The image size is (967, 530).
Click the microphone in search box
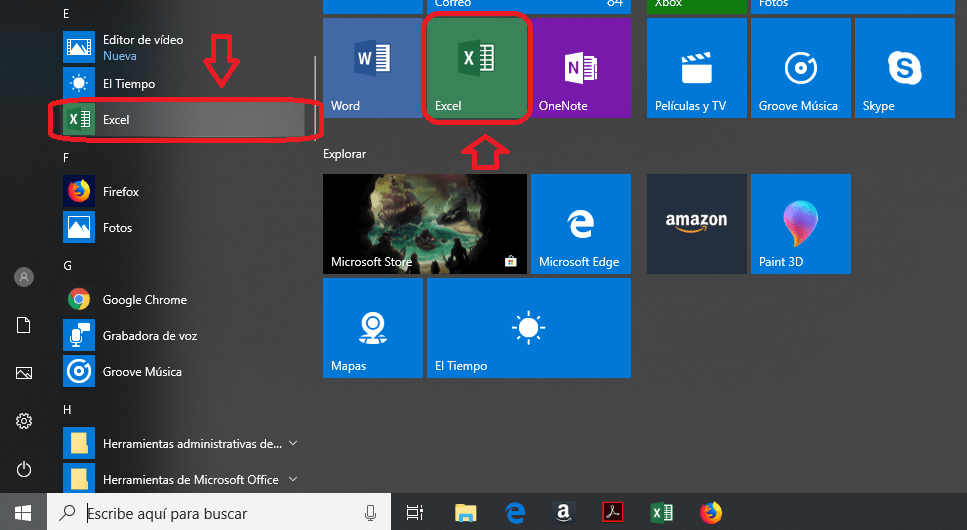(x=370, y=513)
